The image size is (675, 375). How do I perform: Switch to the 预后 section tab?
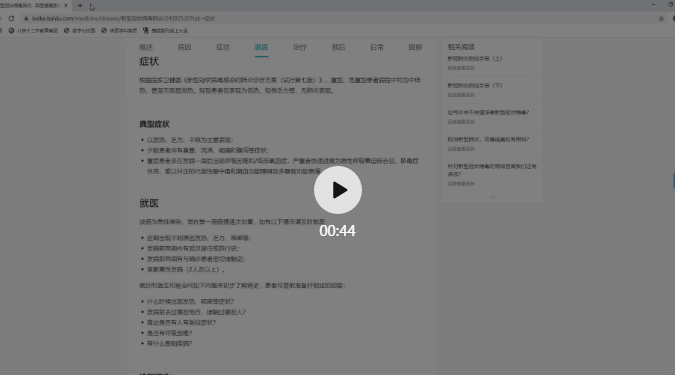(338, 47)
